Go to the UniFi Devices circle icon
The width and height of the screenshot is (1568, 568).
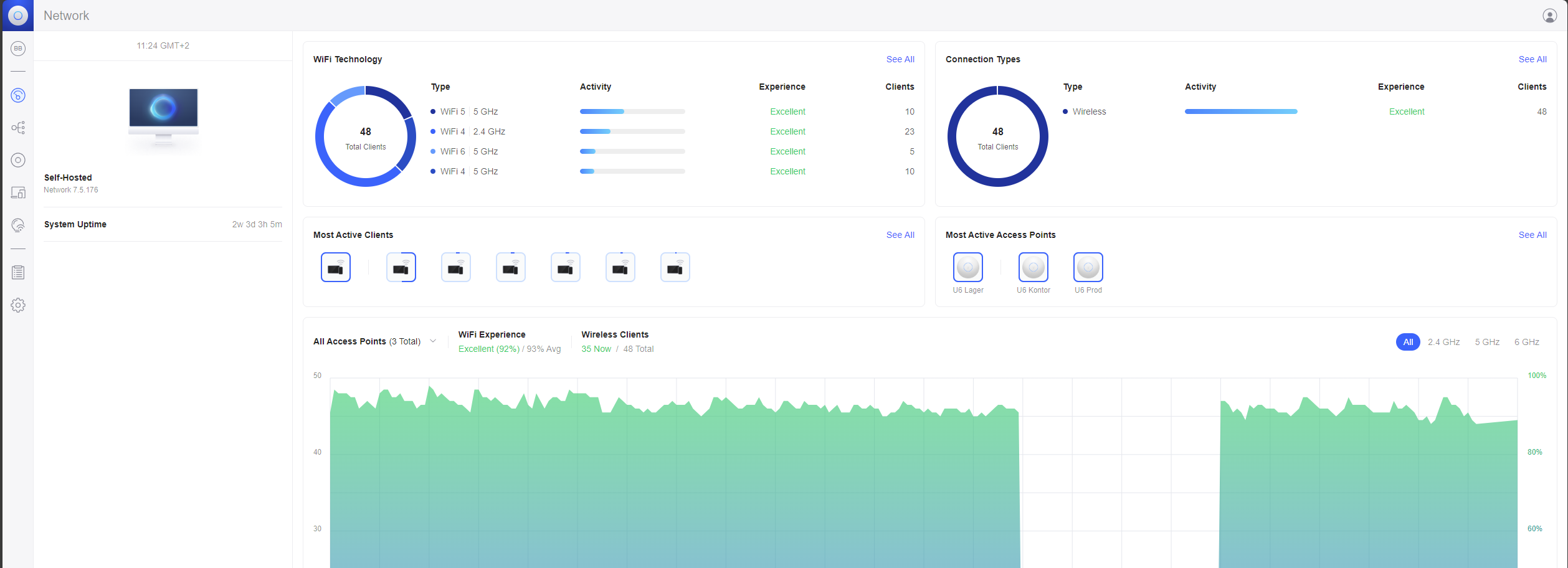pyautogui.click(x=18, y=160)
